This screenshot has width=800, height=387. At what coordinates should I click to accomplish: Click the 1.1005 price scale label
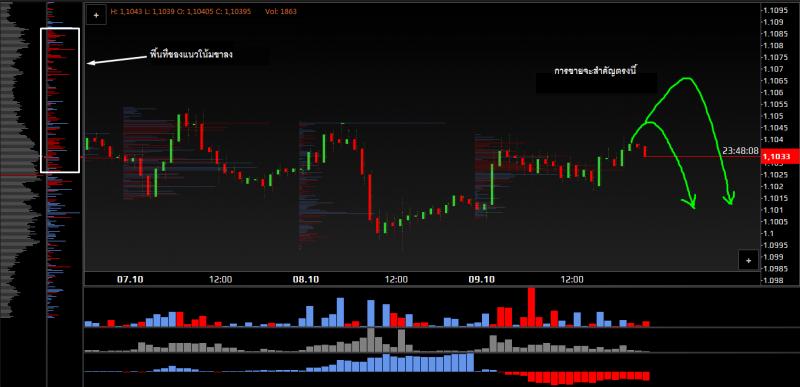pos(777,221)
